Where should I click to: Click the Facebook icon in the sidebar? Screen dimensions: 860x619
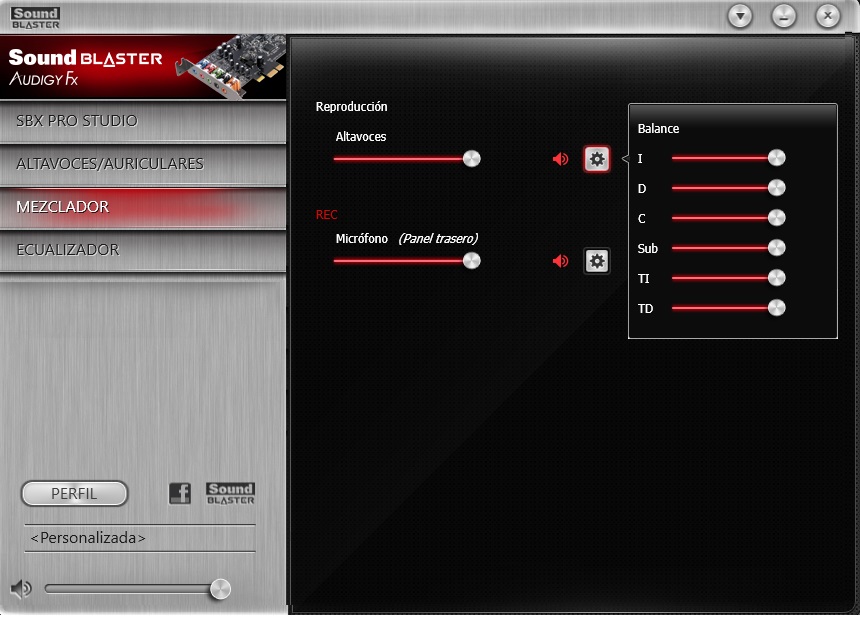[x=180, y=493]
